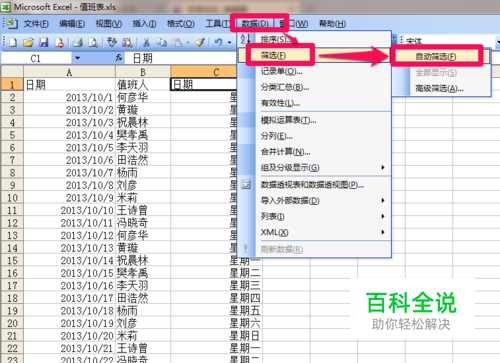Click the Select All corner box
Screen dimensions: 500x363
(x=12, y=72)
